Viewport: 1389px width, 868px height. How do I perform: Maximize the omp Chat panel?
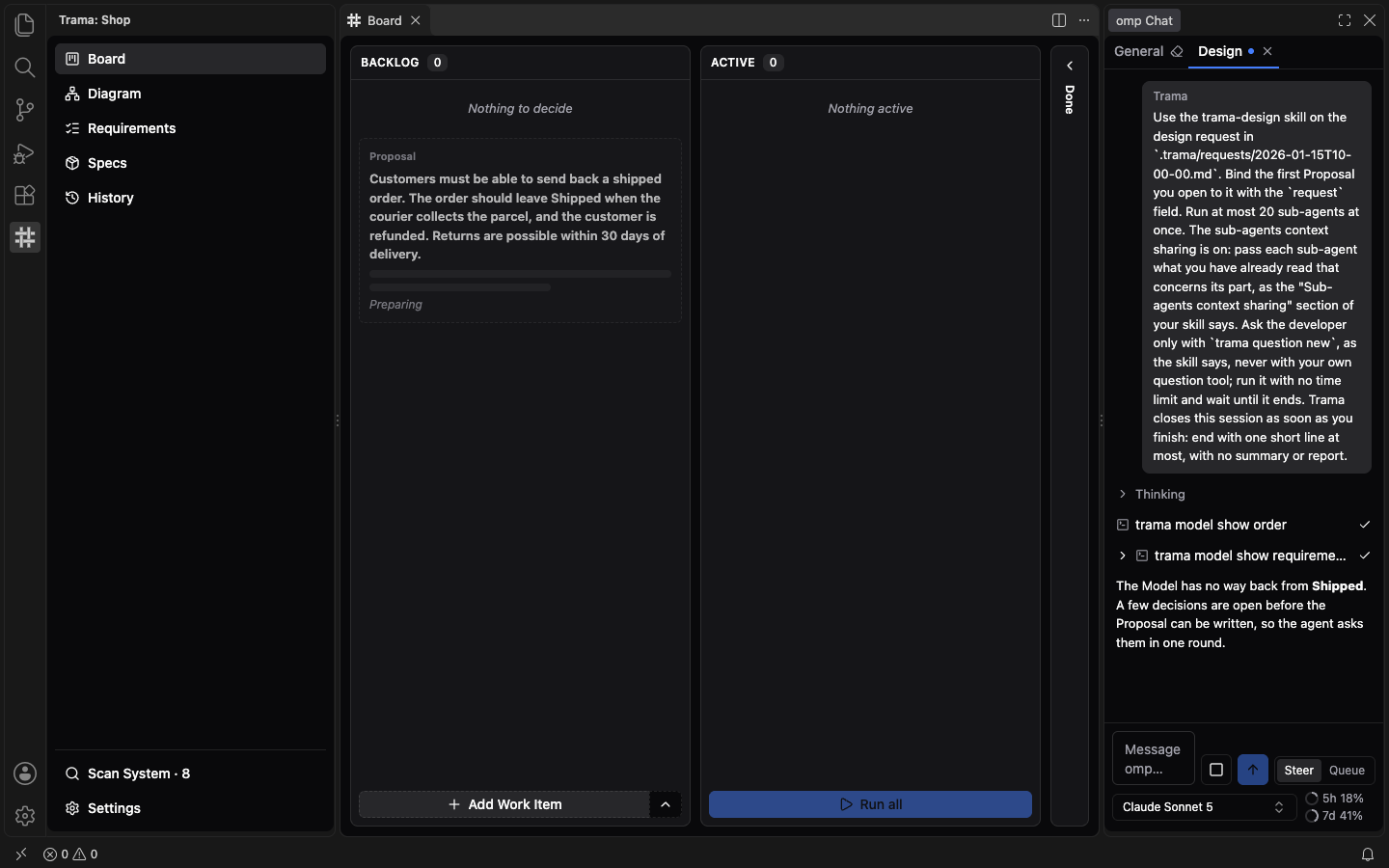point(1345,20)
